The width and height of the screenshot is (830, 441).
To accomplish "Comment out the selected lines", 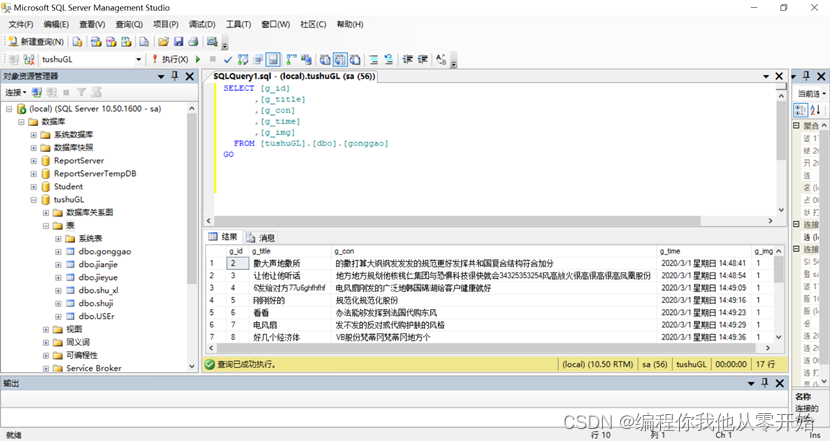I will pos(374,59).
